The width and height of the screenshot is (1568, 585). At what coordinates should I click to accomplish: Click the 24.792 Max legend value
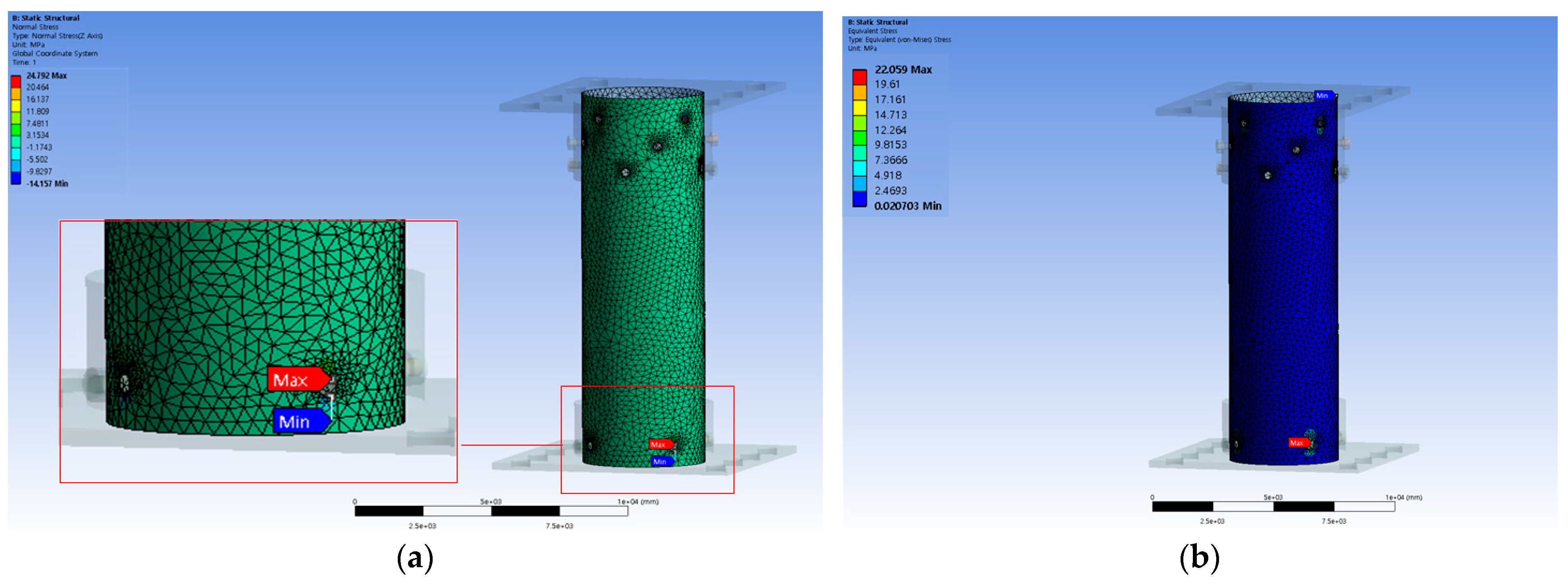click(46, 75)
